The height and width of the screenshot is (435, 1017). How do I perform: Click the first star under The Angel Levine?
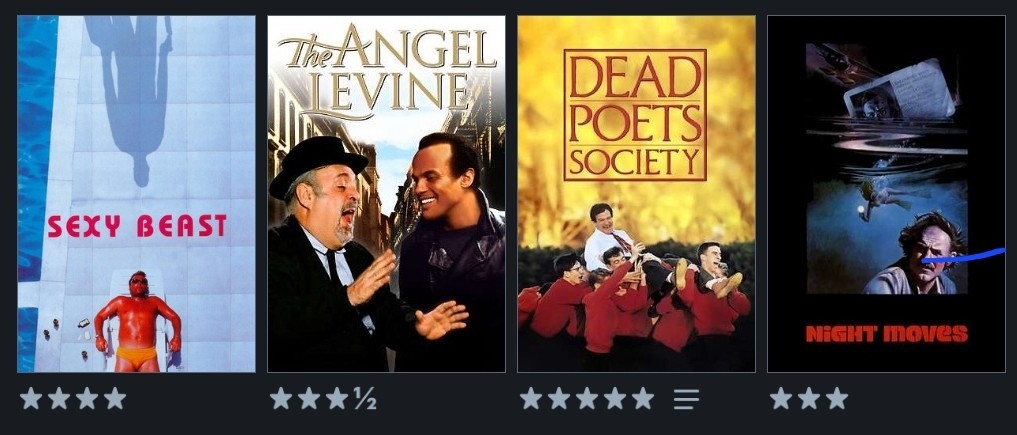[281, 398]
